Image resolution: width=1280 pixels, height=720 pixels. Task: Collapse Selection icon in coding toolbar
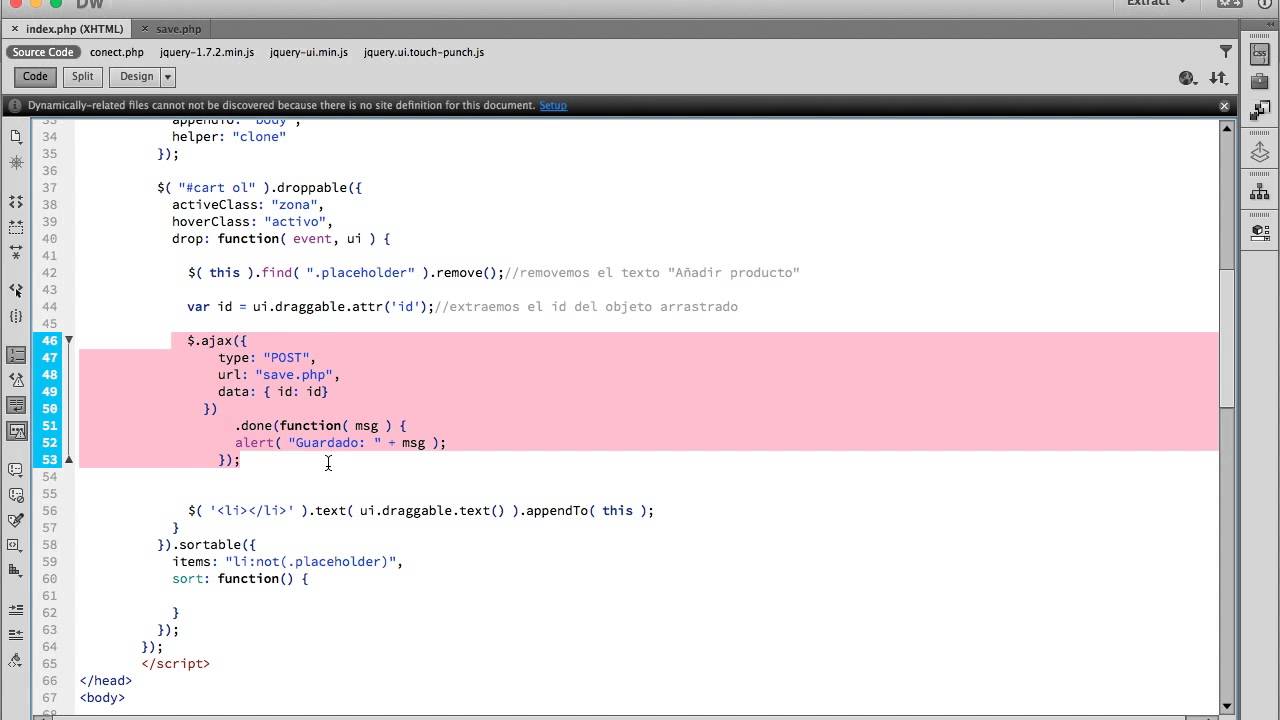coord(16,228)
